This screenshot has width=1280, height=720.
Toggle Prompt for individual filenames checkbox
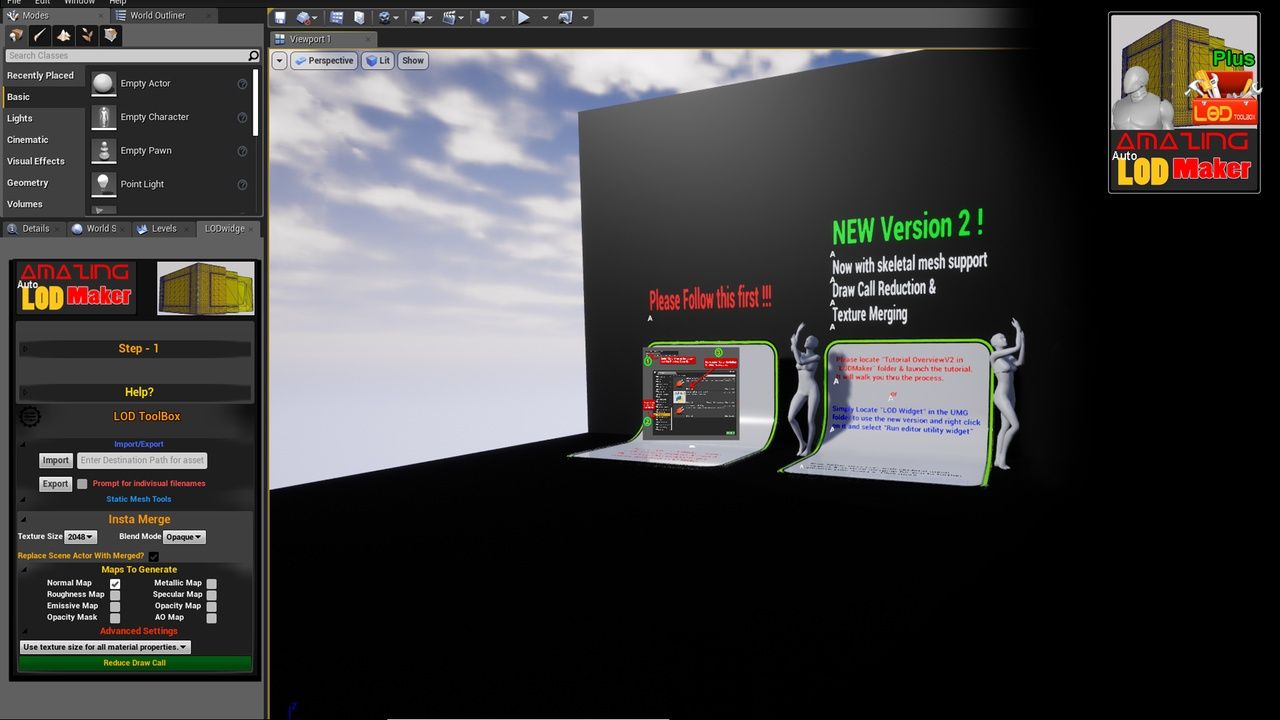(82, 484)
